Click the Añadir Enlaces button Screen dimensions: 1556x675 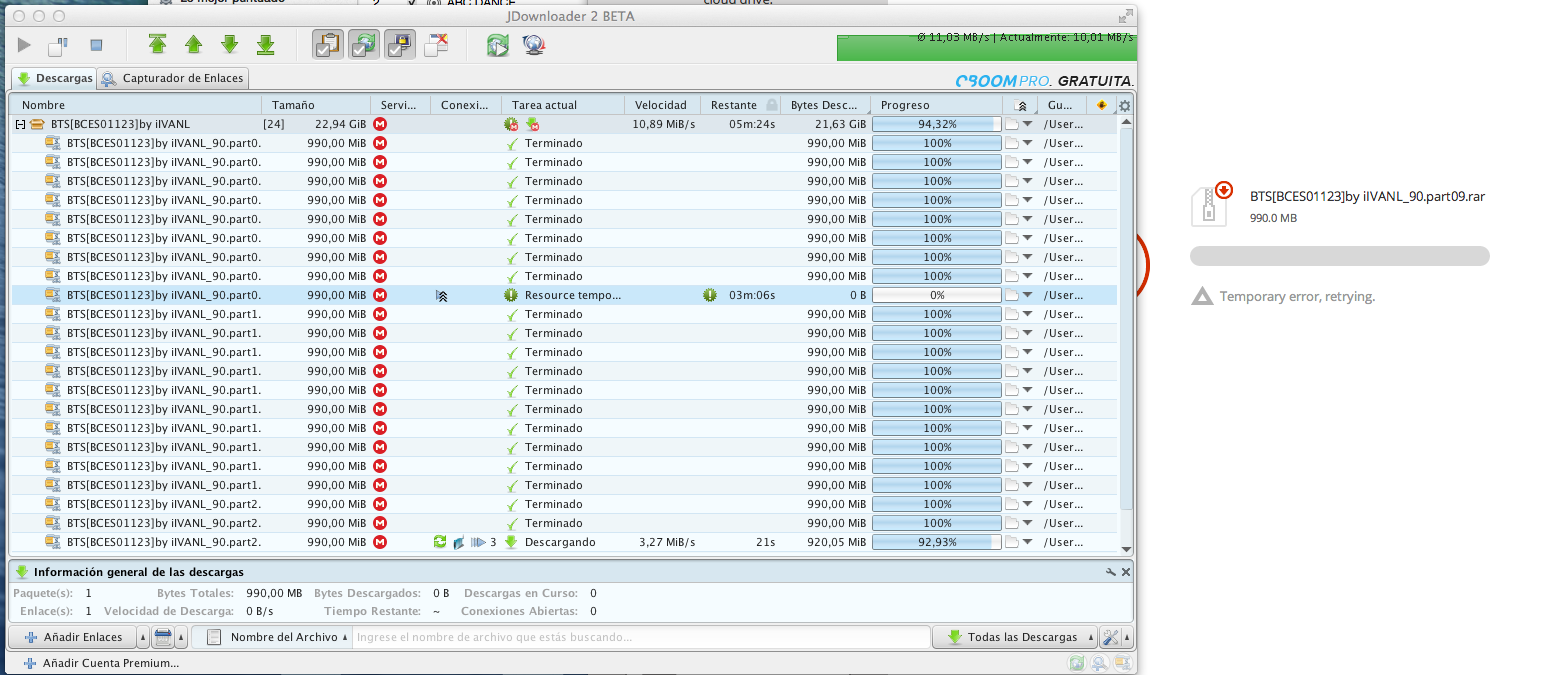(72, 637)
